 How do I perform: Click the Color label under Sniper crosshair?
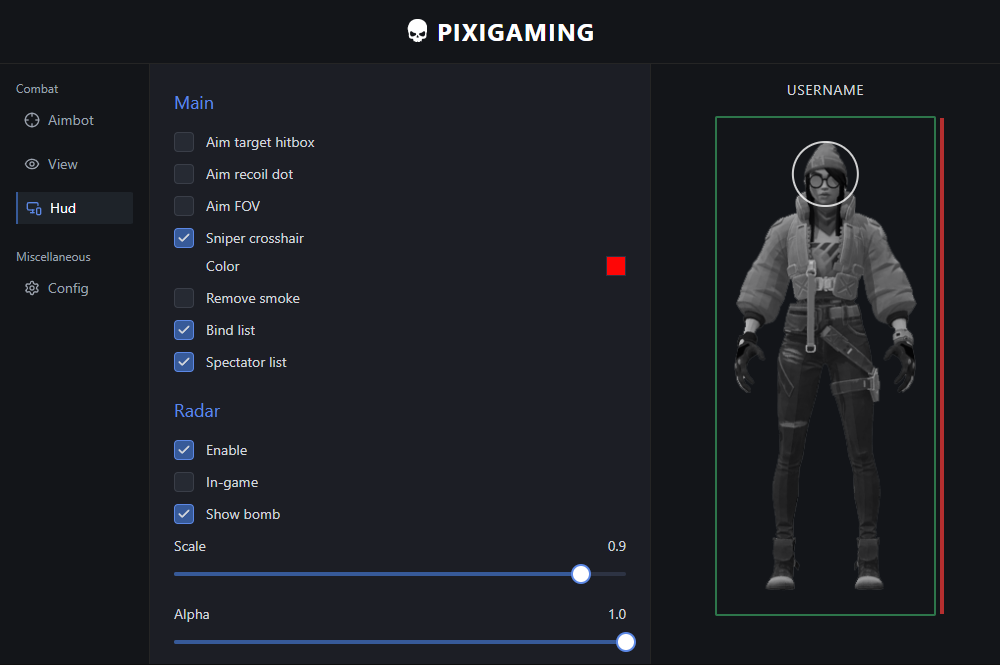pyautogui.click(x=223, y=266)
